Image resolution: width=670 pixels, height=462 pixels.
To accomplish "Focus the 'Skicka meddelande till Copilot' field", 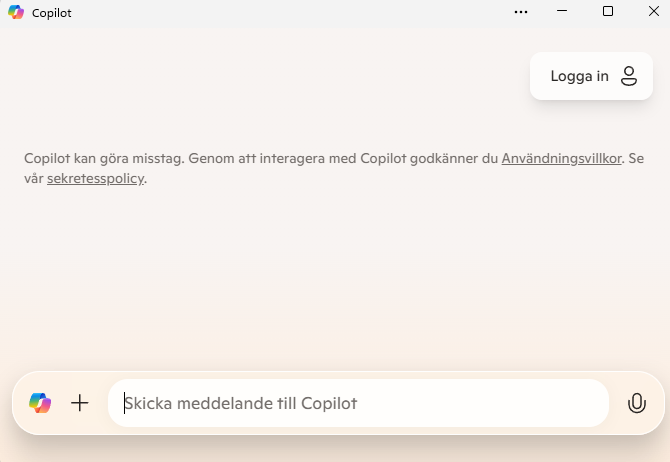I will click(x=358, y=403).
